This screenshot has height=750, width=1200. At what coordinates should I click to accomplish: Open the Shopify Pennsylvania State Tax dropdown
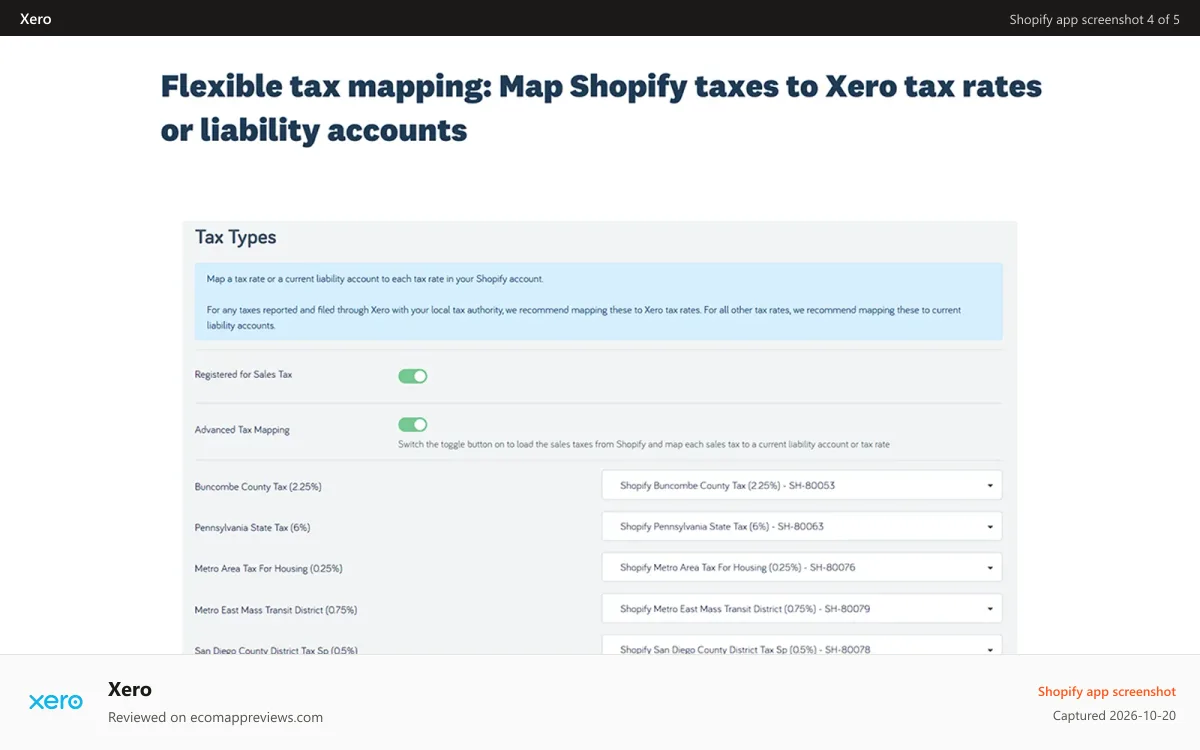point(802,526)
